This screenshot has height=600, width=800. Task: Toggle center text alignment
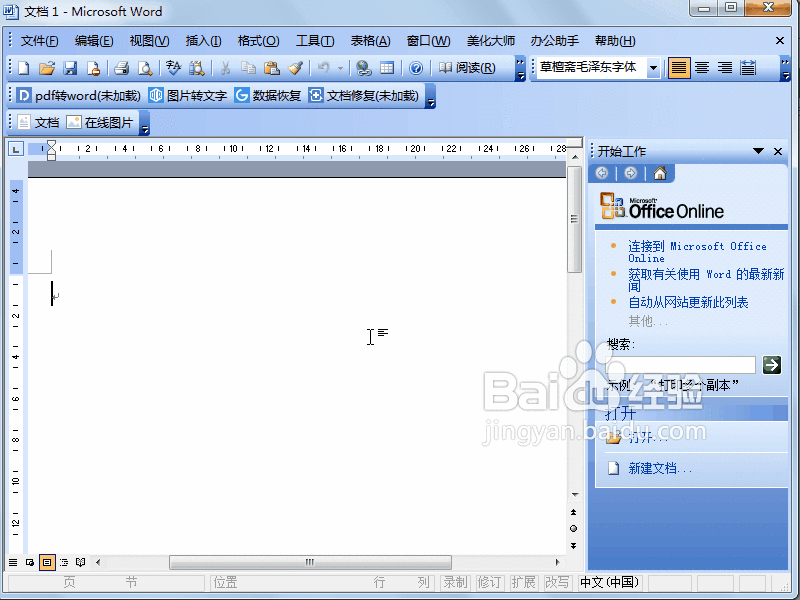pyautogui.click(x=702, y=68)
